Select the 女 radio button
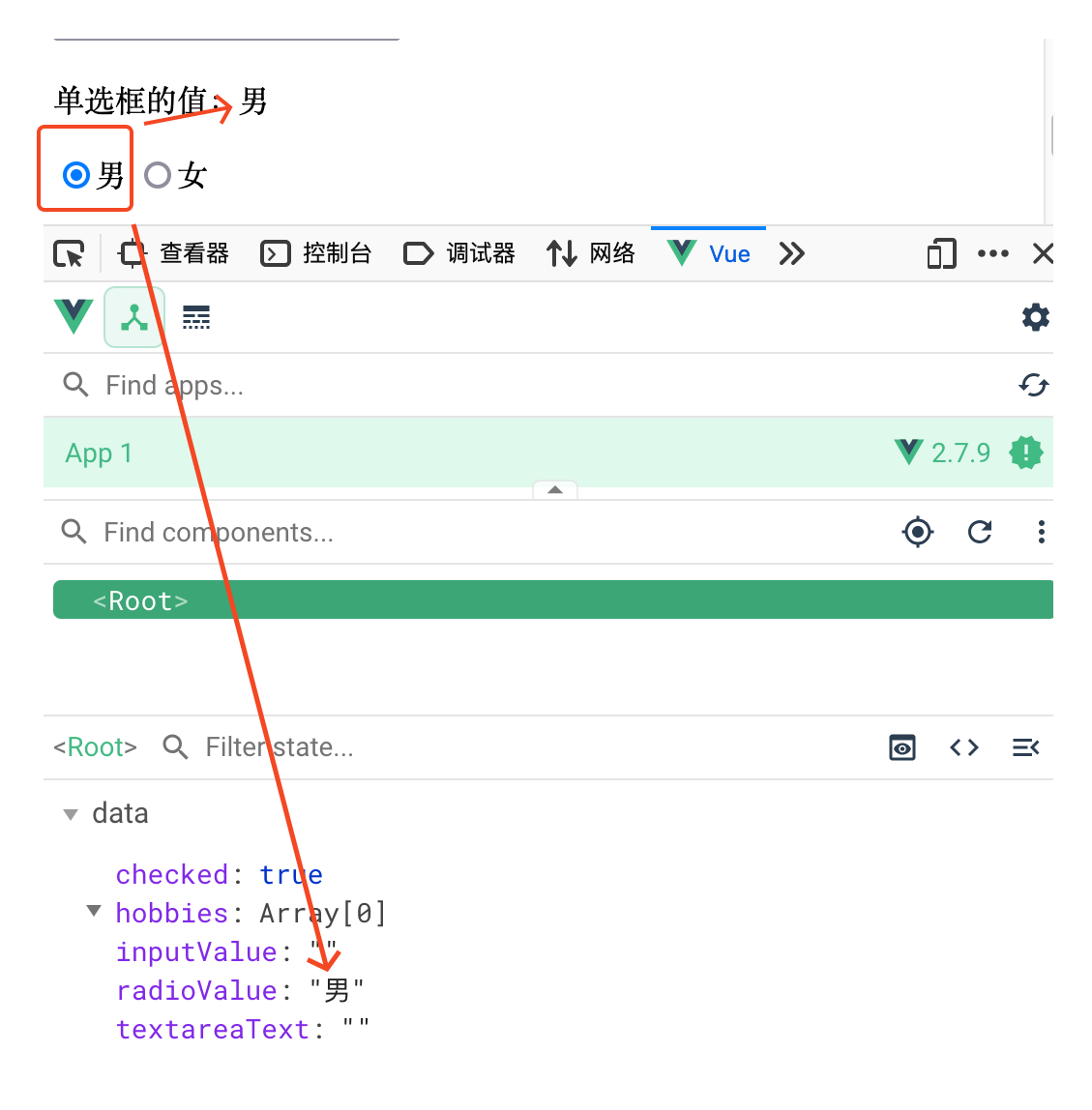1092x1110 pixels. [x=158, y=175]
